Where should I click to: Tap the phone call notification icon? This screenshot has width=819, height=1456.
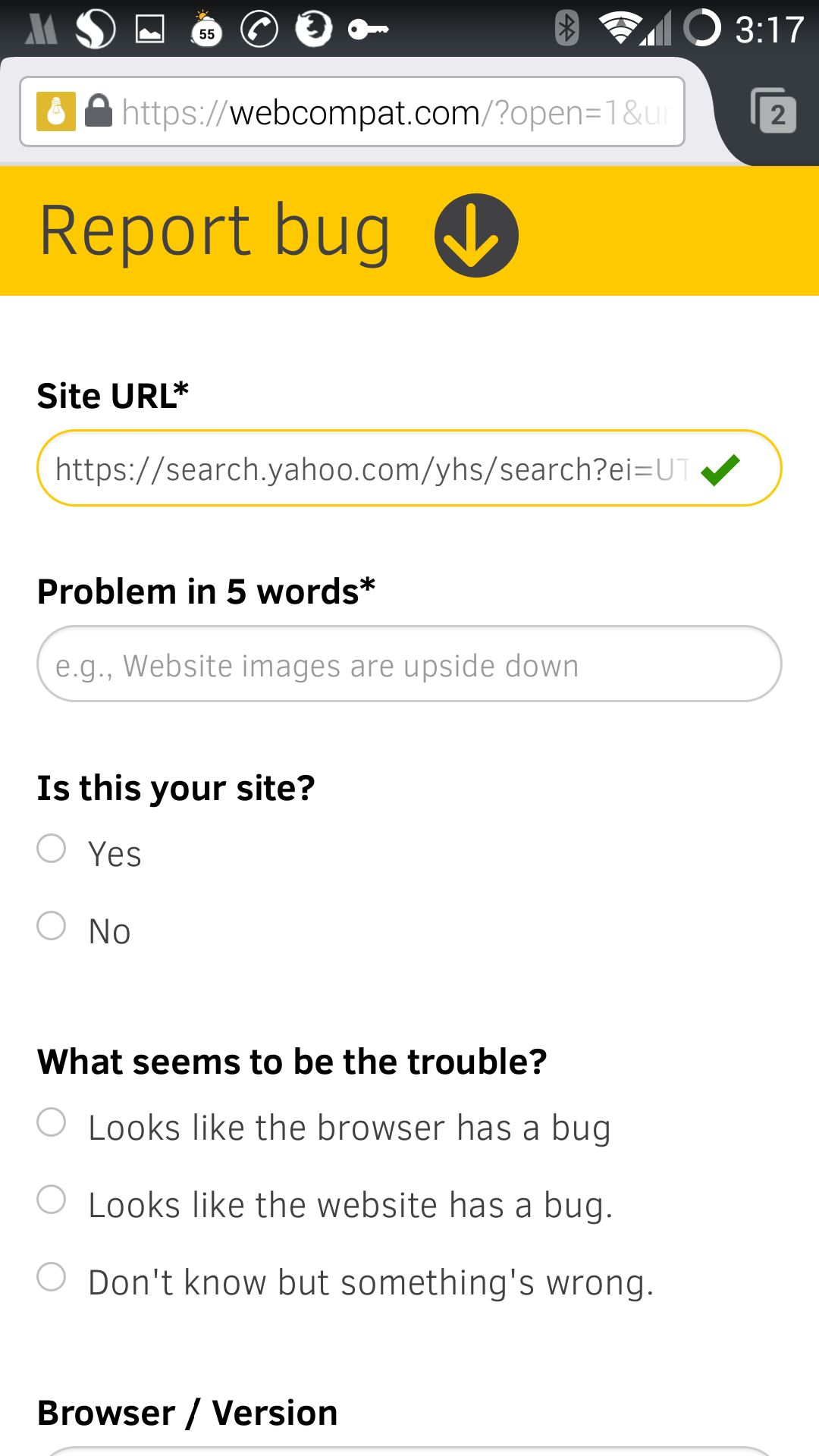(x=259, y=30)
